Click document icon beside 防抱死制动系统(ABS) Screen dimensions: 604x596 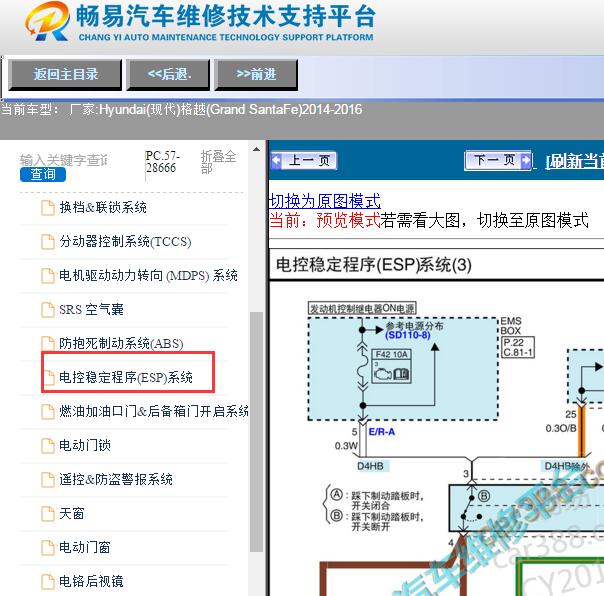coord(48,343)
